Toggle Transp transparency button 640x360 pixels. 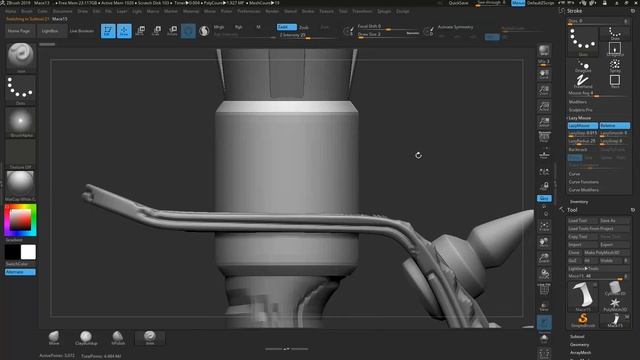544,307
